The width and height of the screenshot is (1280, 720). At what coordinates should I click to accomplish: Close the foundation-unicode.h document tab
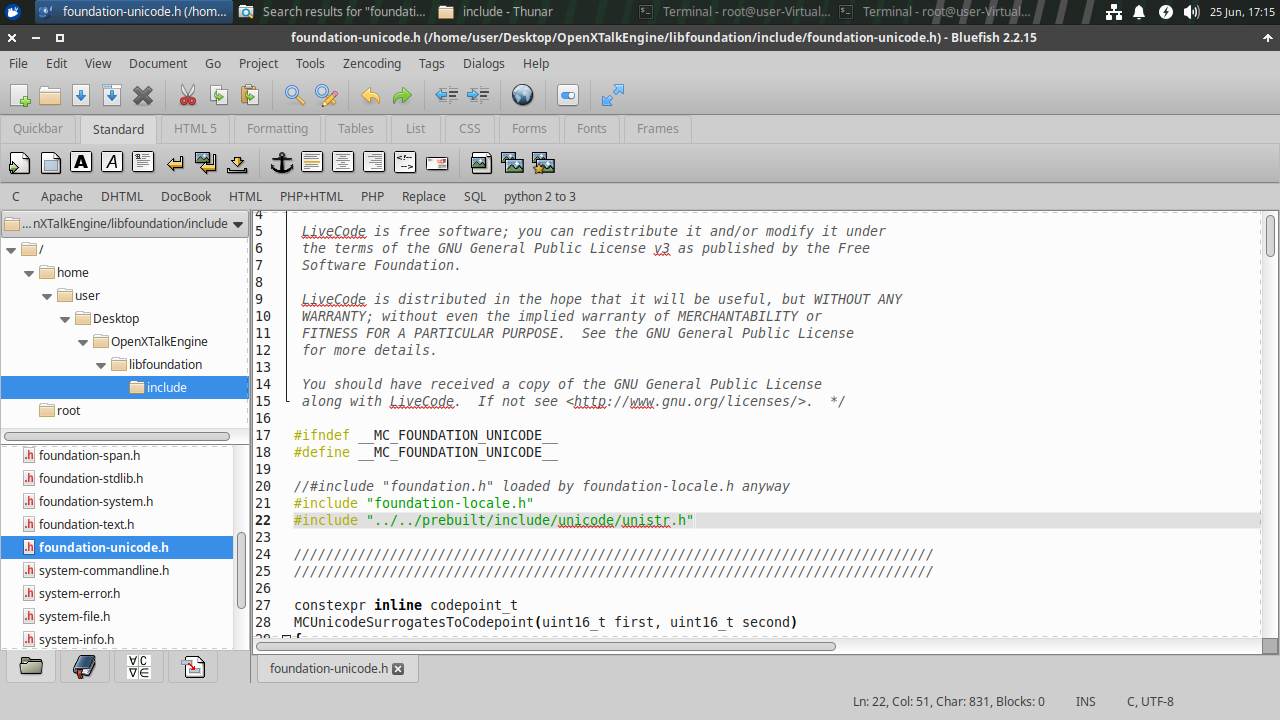[398, 668]
